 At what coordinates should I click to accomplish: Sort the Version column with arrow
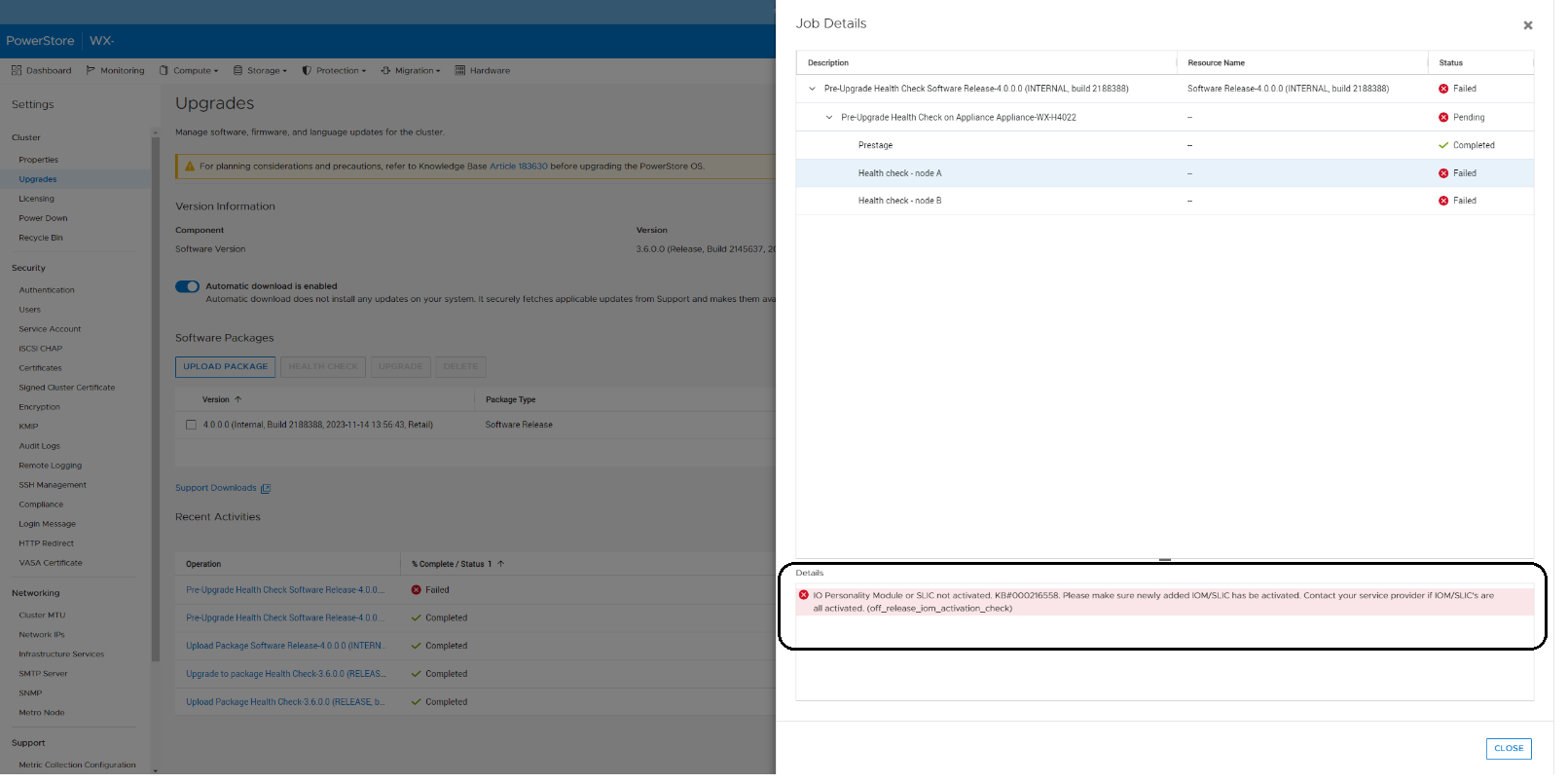tap(237, 399)
